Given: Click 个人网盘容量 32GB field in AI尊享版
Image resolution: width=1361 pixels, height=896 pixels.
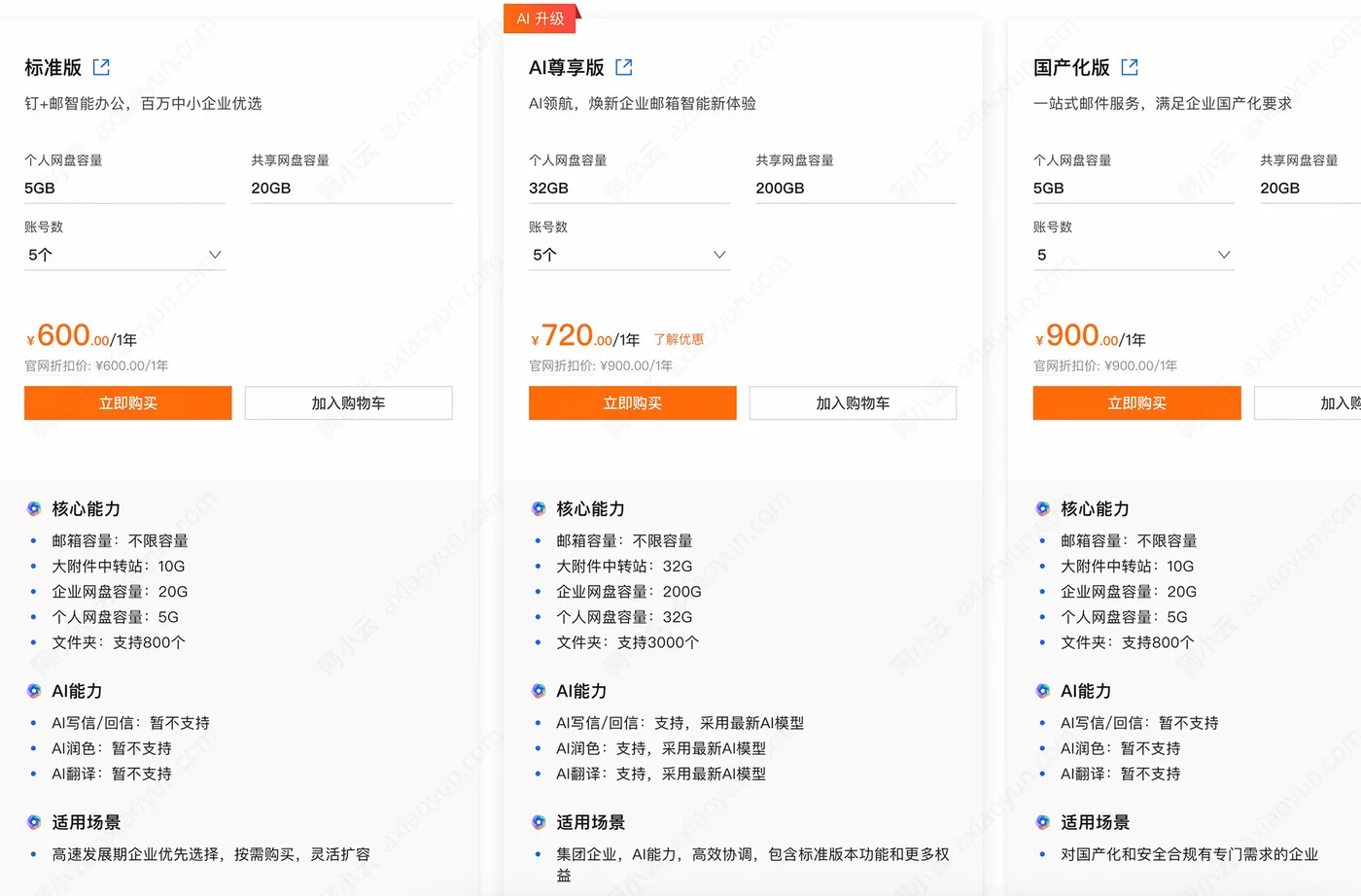Looking at the screenshot, I should (629, 189).
